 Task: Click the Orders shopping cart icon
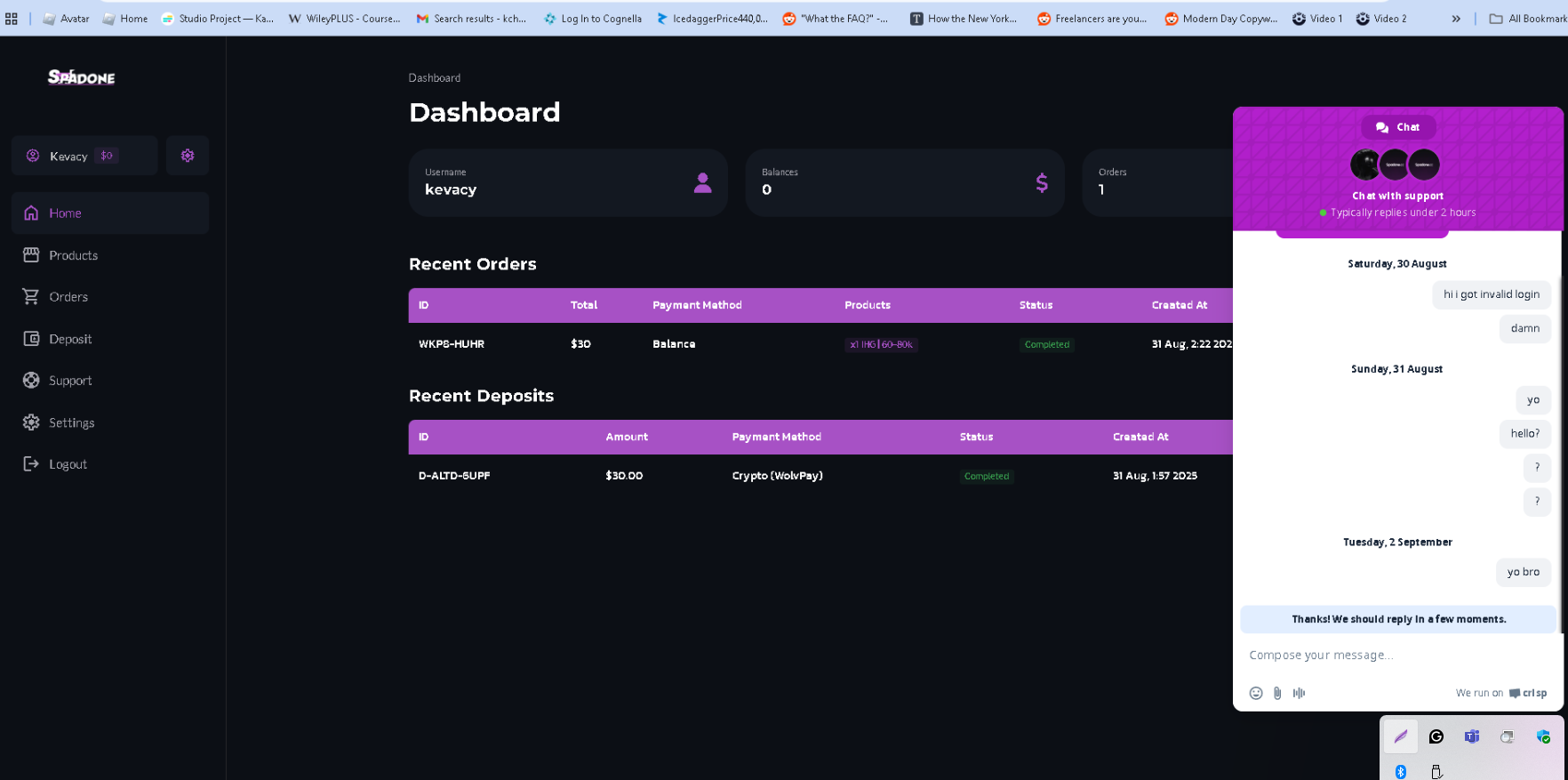coord(31,296)
